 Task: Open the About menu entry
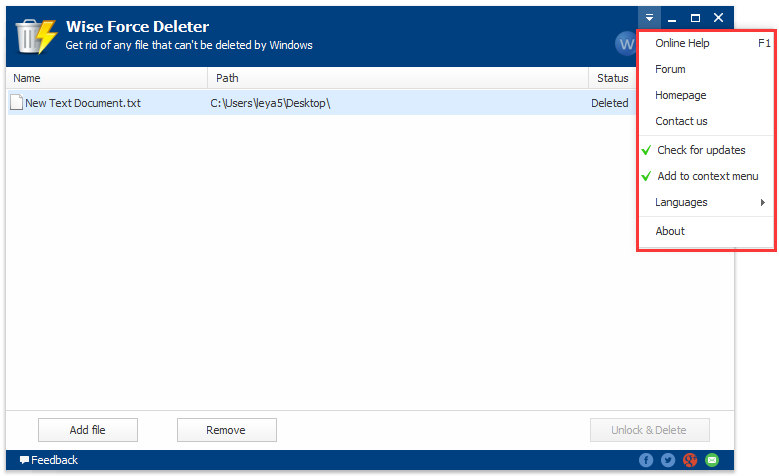coord(706,231)
